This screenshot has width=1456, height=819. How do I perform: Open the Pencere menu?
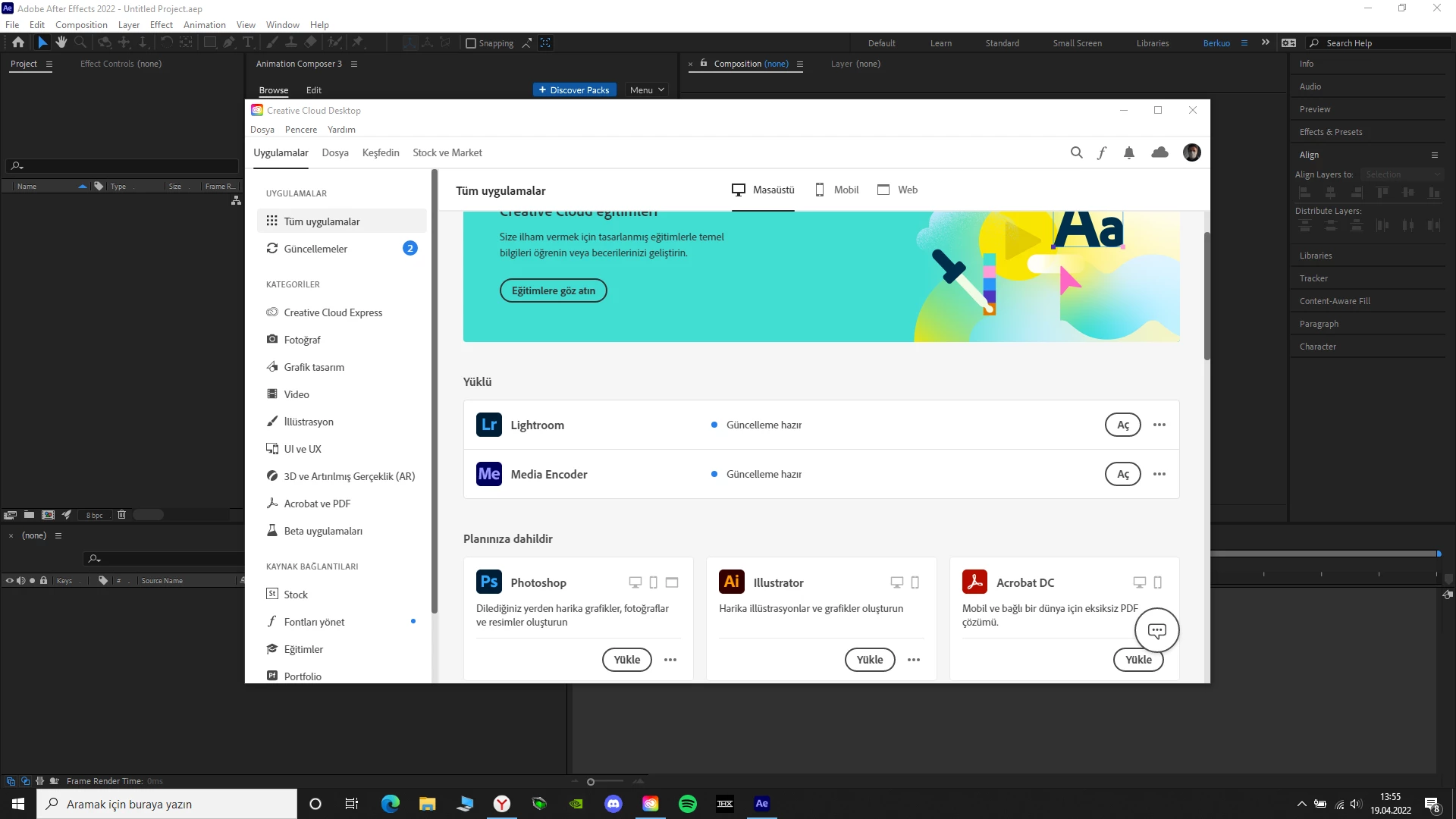point(300,130)
